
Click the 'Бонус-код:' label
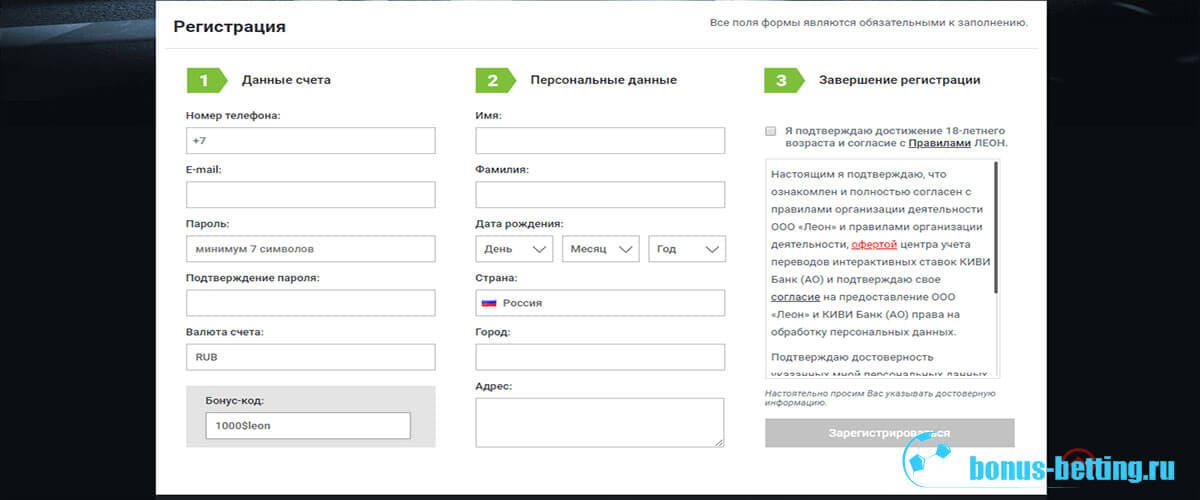pos(234,401)
